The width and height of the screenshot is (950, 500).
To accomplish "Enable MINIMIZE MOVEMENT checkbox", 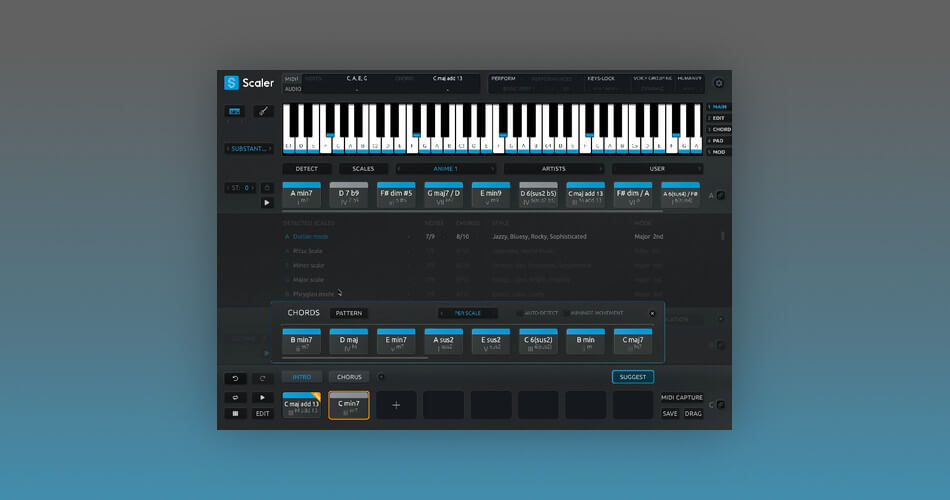I will pos(566,313).
